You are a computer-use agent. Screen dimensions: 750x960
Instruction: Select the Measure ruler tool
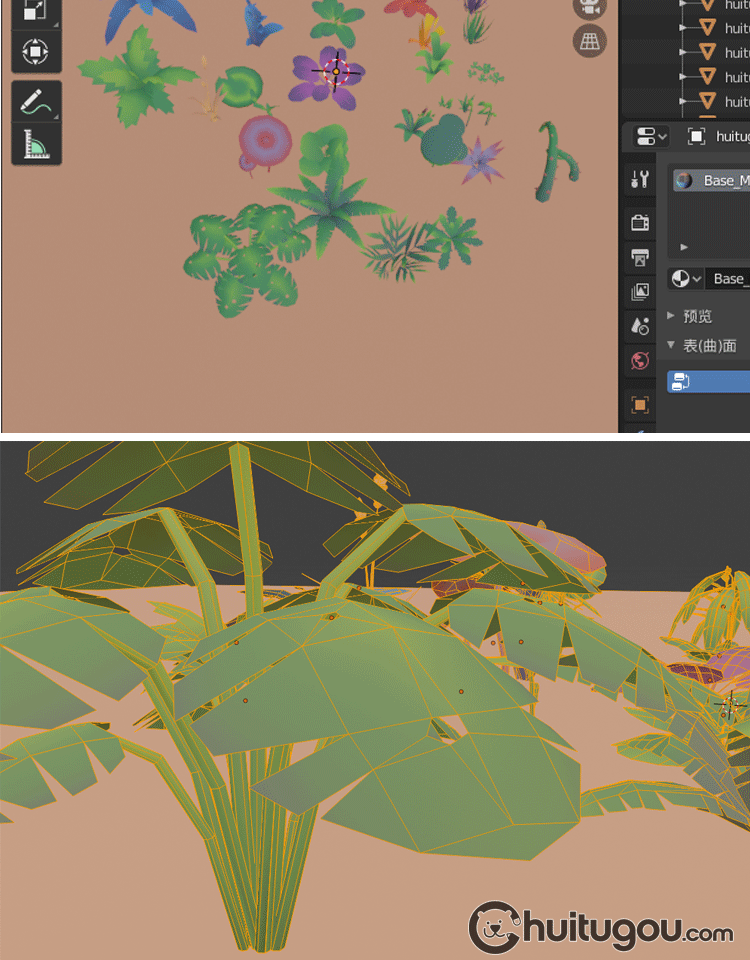pos(36,144)
